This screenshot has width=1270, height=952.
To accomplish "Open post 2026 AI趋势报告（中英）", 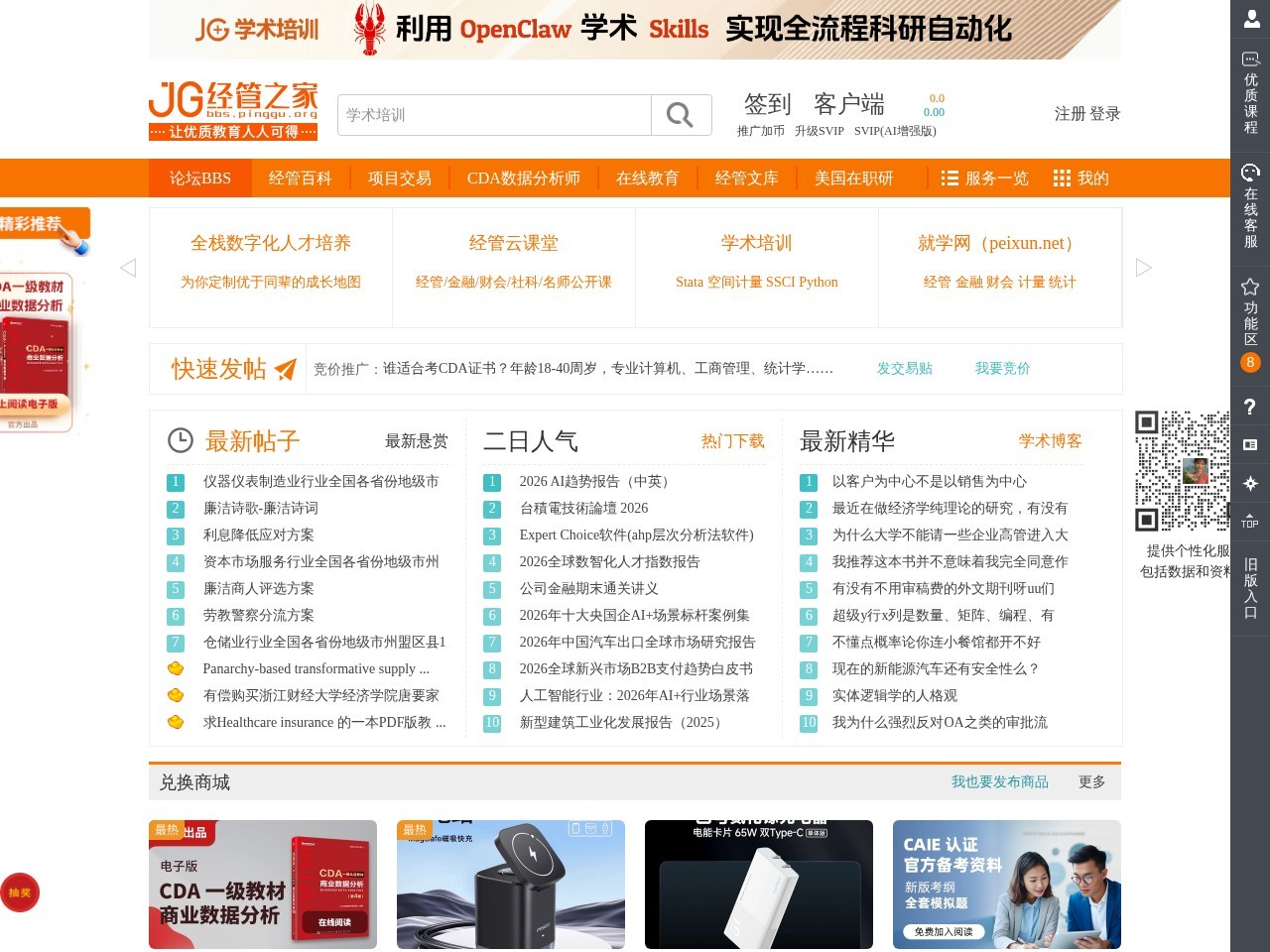I will click(597, 482).
